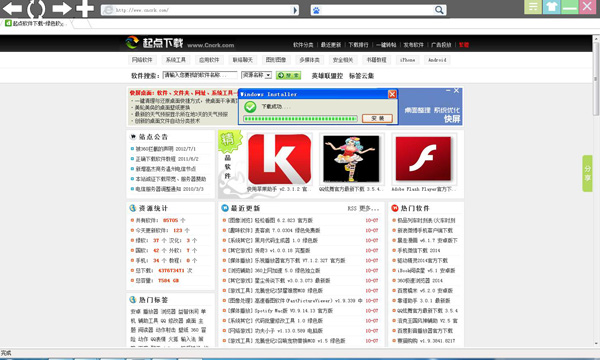Screen dimensions: 600x360
Task: Select the 多媒体类 category tab
Action: point(309,60)
